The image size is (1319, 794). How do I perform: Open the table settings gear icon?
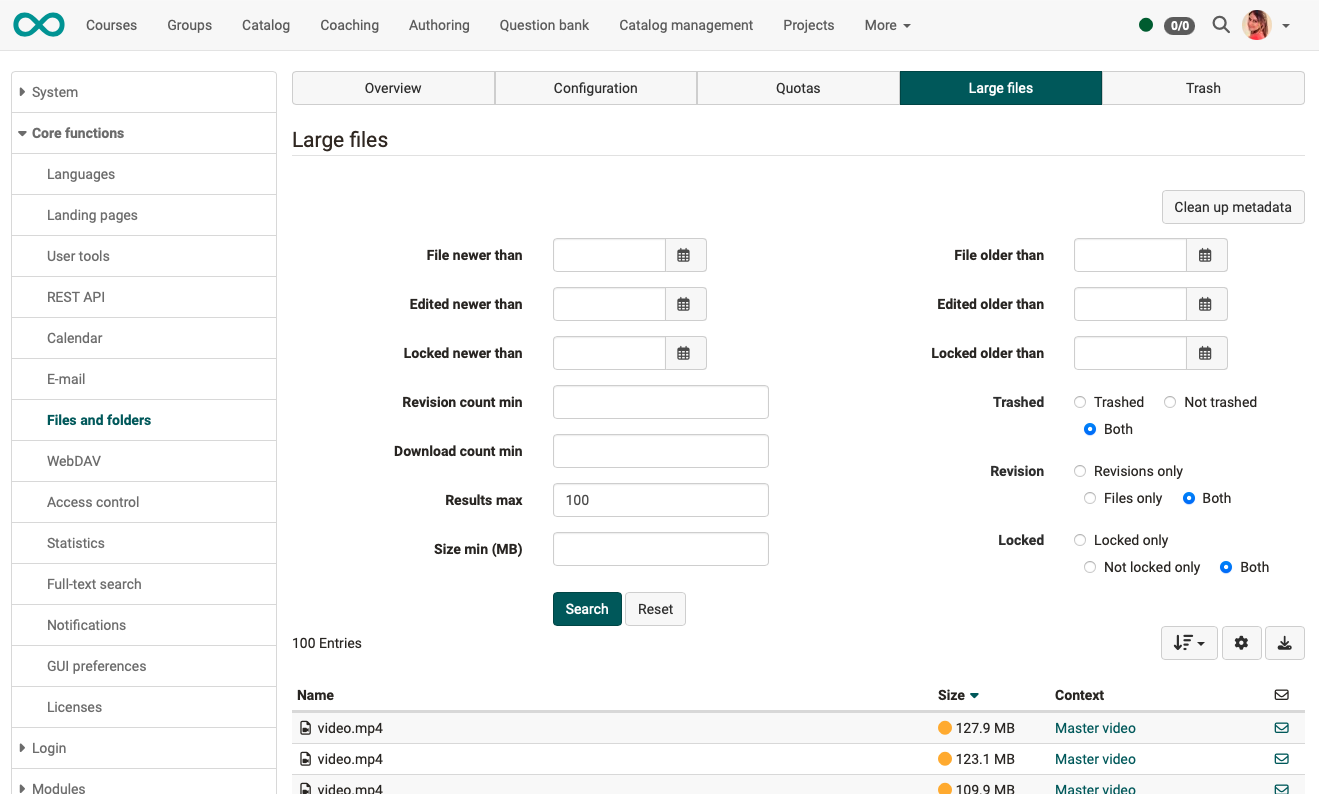pyautogui.click(x=1241, y=643)
